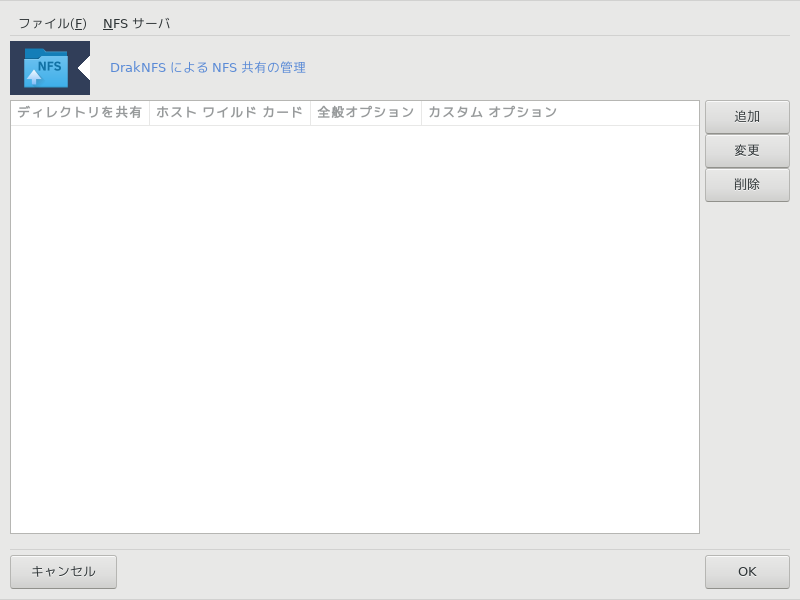Viewport: 800px width, 600px height.
Task: Click the 変更 button
Action: click(747, 151)
